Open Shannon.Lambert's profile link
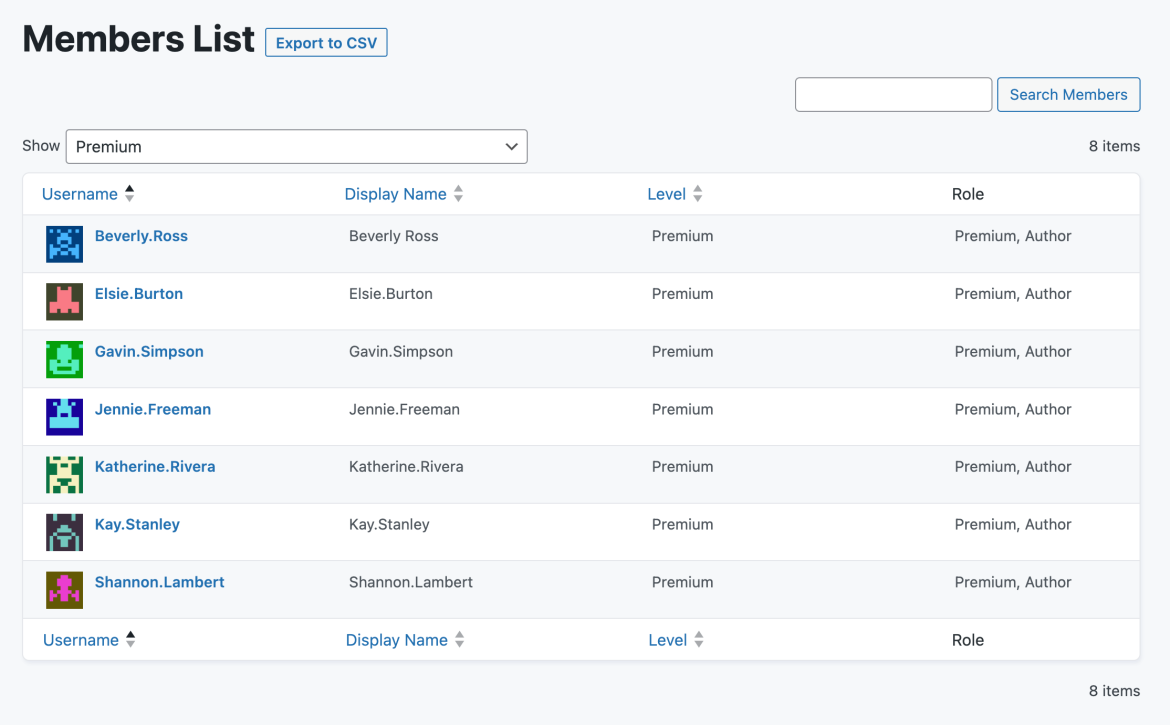 (159, 581)
